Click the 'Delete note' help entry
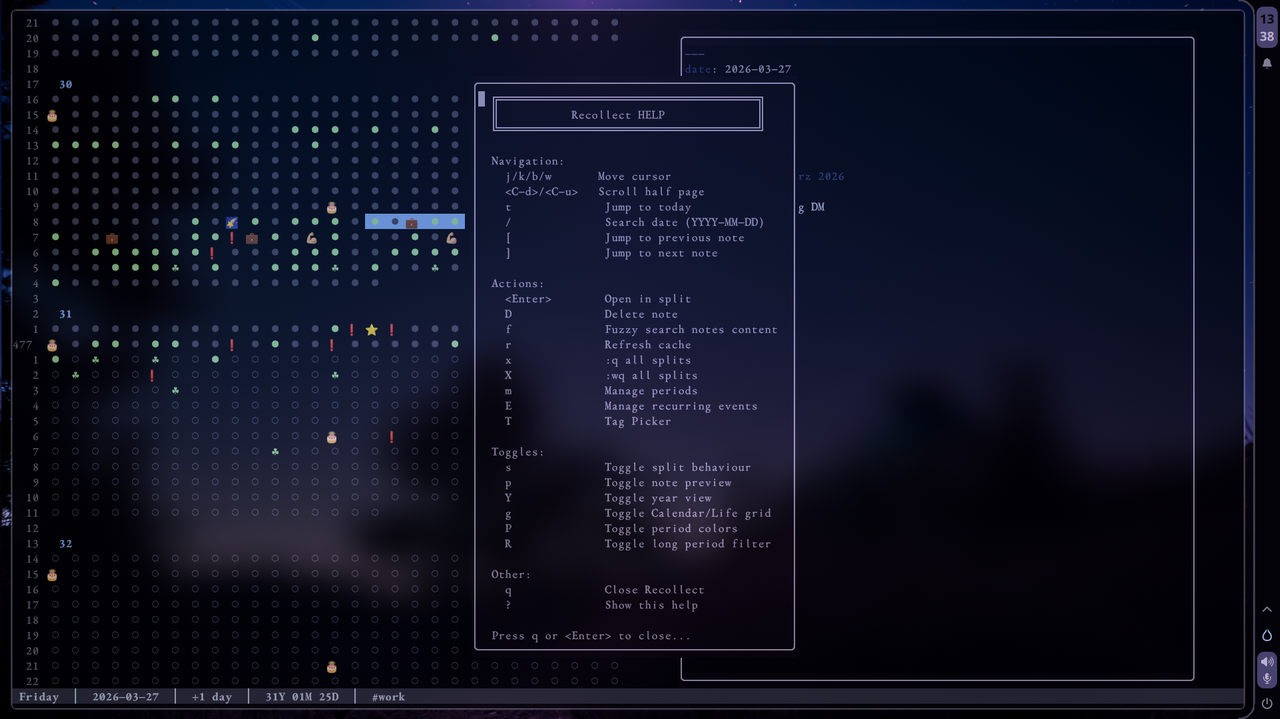Viewport: 1280px width, 719px height. click(x=641, y=314)
